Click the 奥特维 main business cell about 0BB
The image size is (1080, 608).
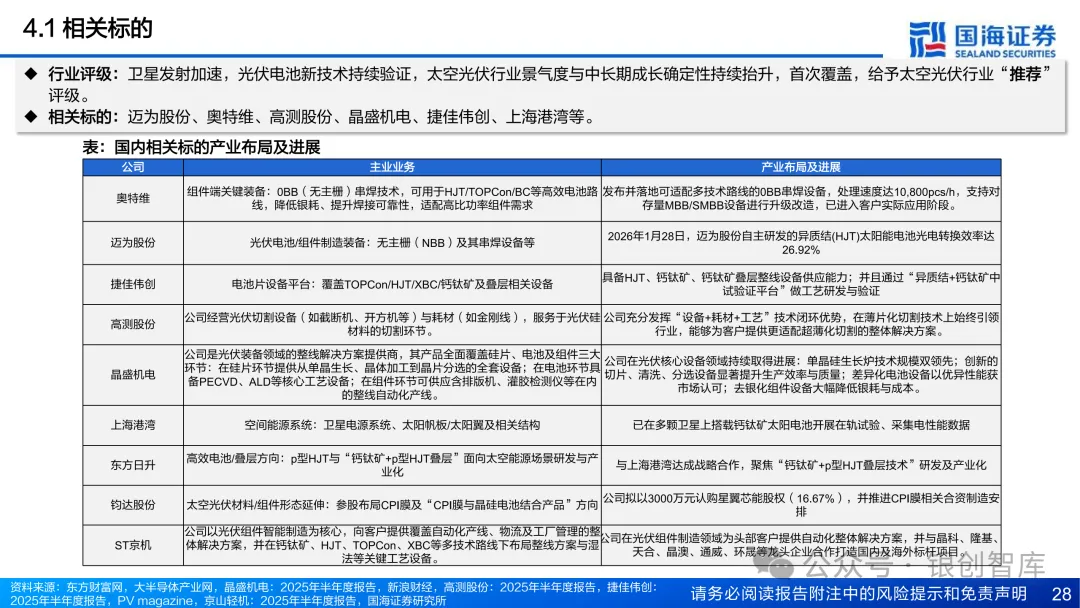[x=392, y=198]
